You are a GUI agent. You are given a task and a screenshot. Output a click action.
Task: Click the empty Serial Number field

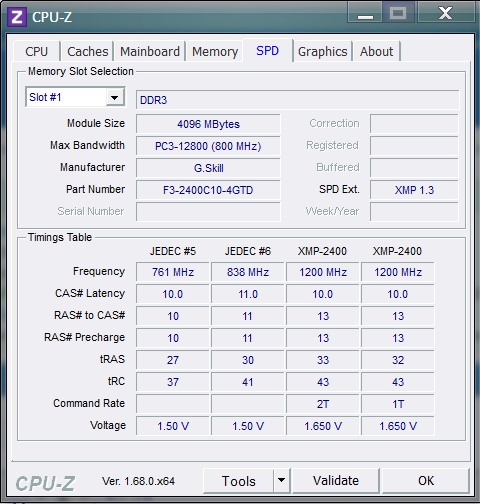click(x=208, y=212)
